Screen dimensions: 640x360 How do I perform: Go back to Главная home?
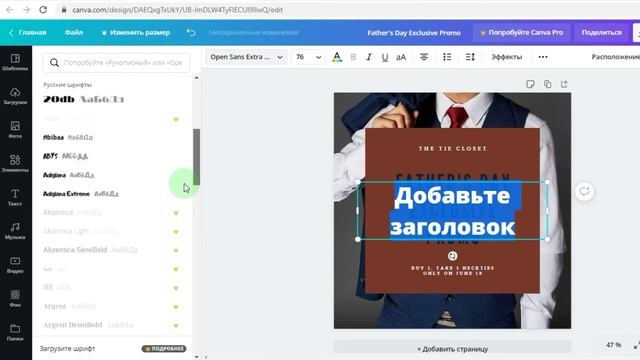[29, 32]
